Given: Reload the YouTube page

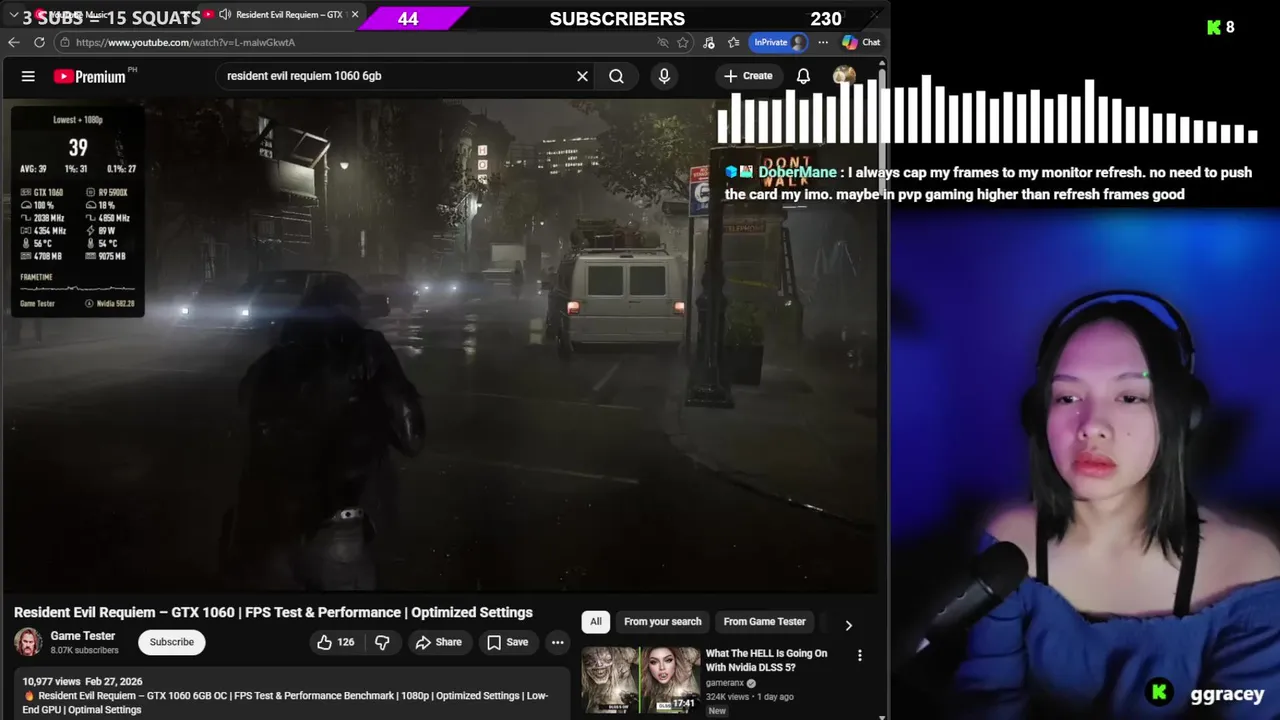Looking at the screenshot, I should pos(39,42).
